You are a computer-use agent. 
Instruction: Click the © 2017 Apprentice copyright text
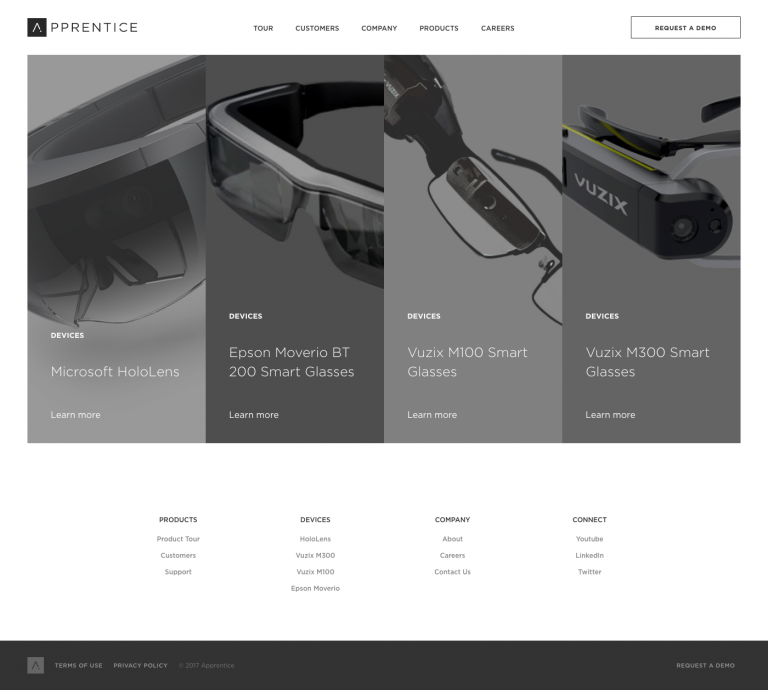pyautogui.click(x=207, y=666)
